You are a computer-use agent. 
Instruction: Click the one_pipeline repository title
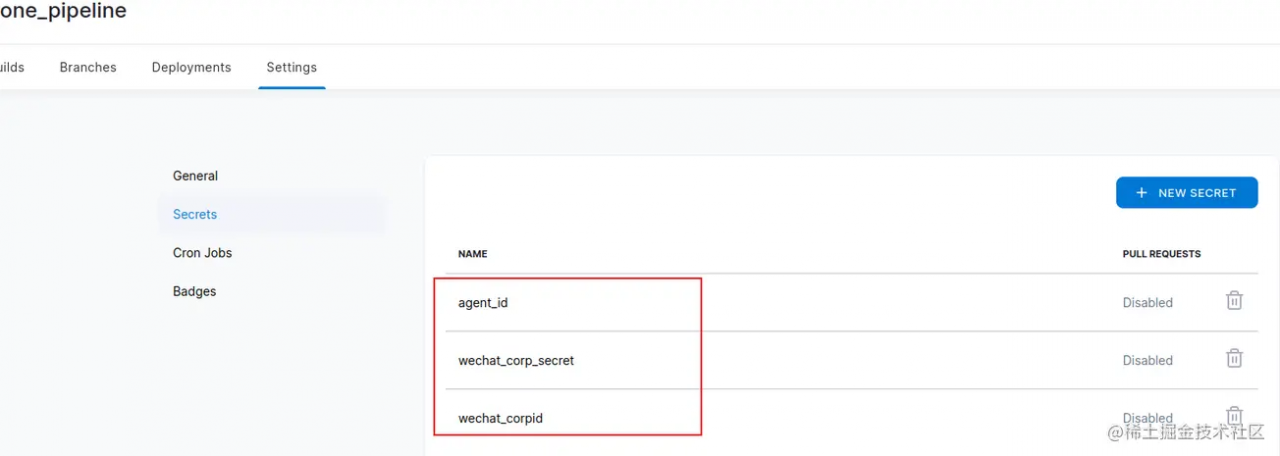pos(63,12)
